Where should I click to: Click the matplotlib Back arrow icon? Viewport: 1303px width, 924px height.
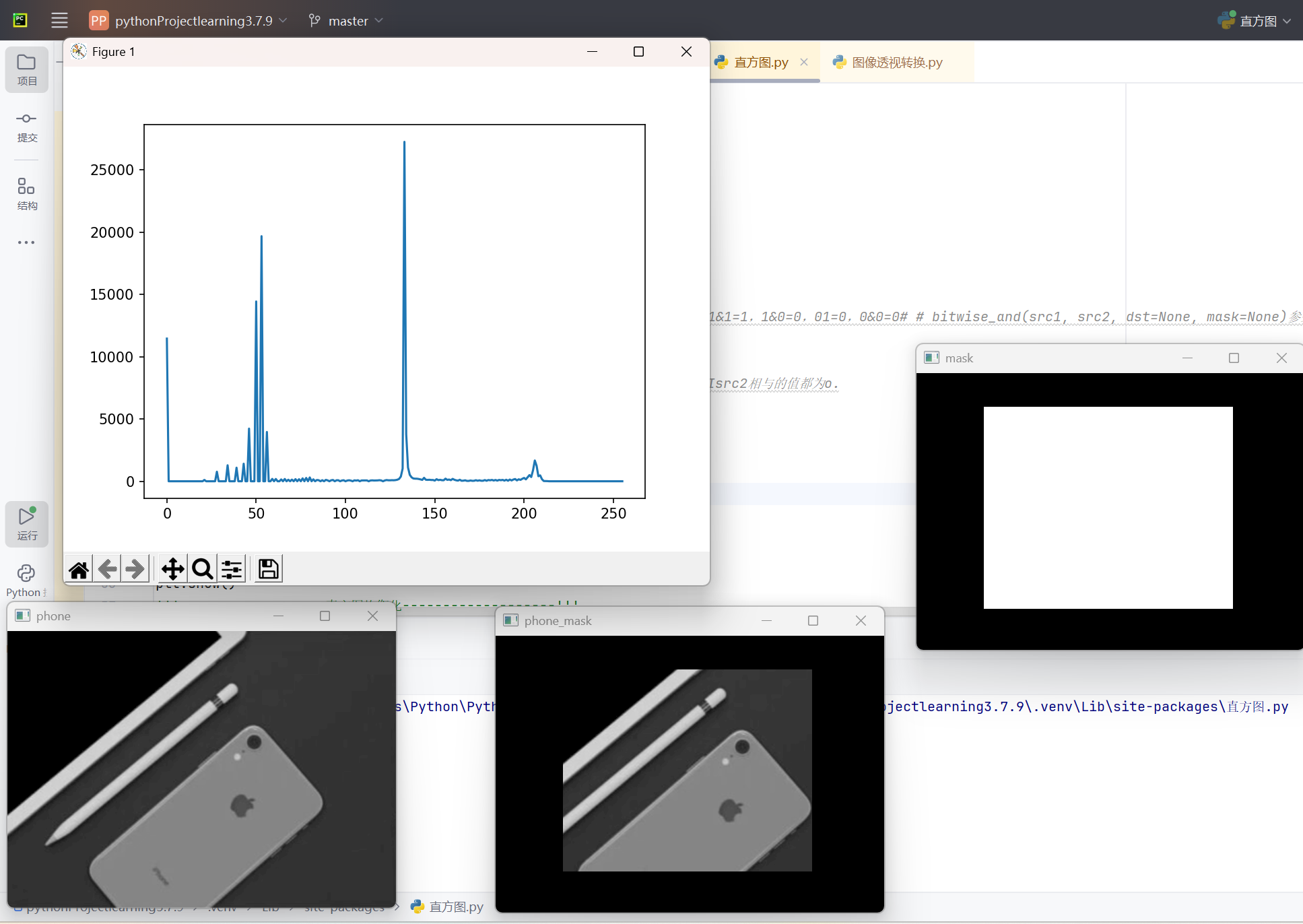click(108, 570)
